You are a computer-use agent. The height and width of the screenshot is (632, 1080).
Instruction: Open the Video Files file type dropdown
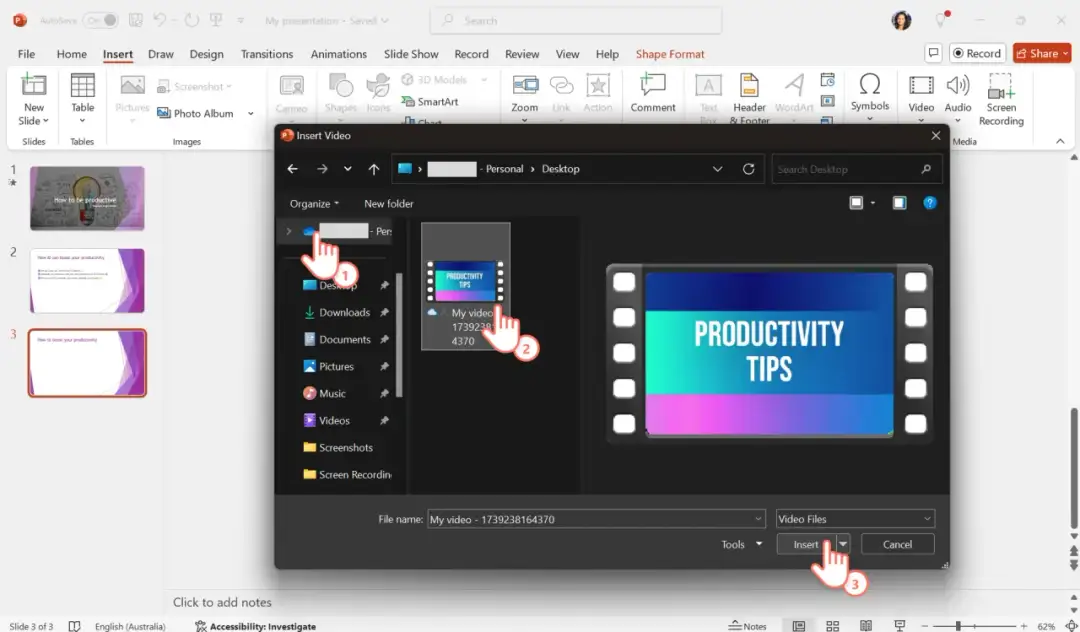pos(855,518)
